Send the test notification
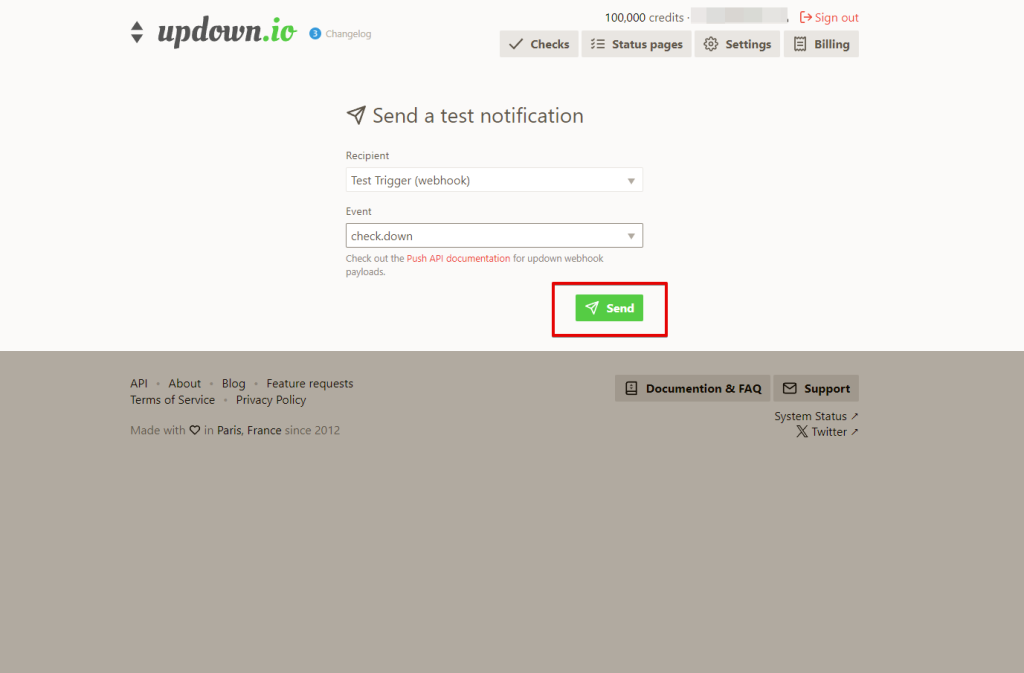1024x673 pixels. pyautogui.click(x=609, y=308)
